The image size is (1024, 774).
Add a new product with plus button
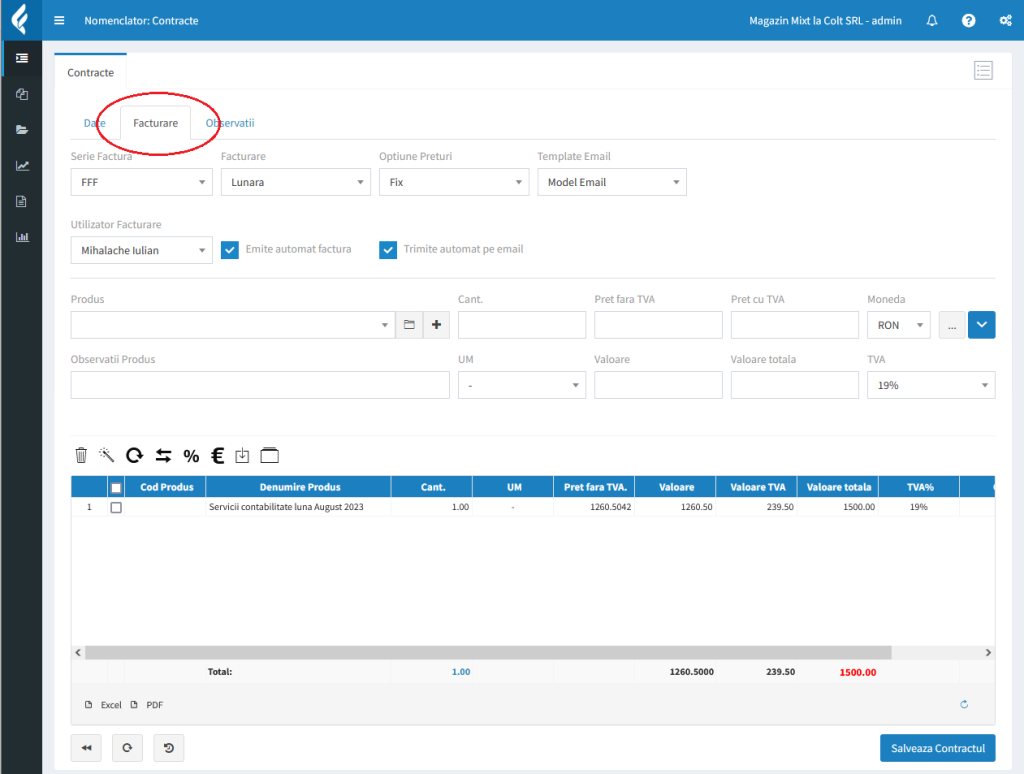coord(436,325)
